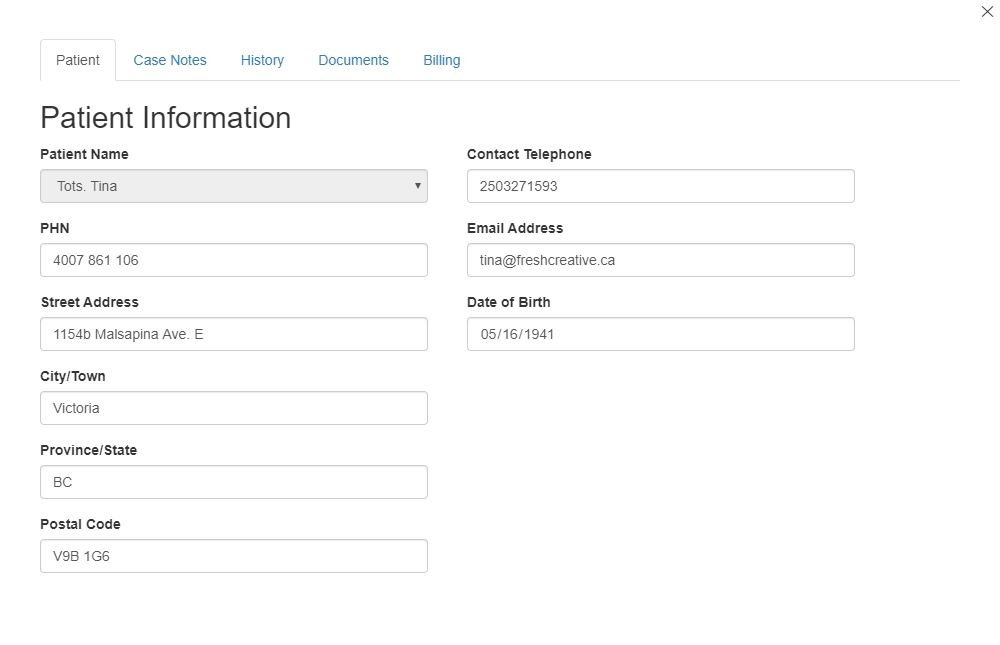1000x645 pixels.
Task: Open the Billing tab
Action: click(441, 60)
